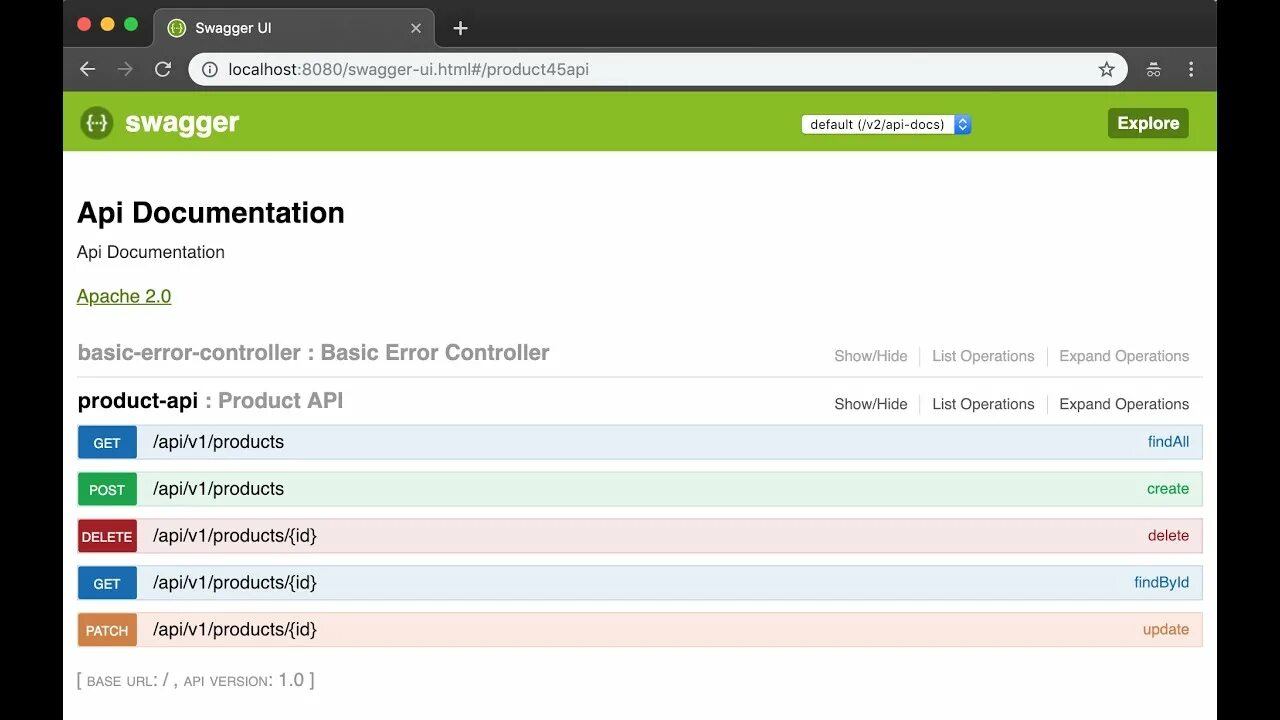Image resolution: width=1280 pixels, height=720 pixels.
Task: Click the Api Documentation page title
Action: point(211,213)
